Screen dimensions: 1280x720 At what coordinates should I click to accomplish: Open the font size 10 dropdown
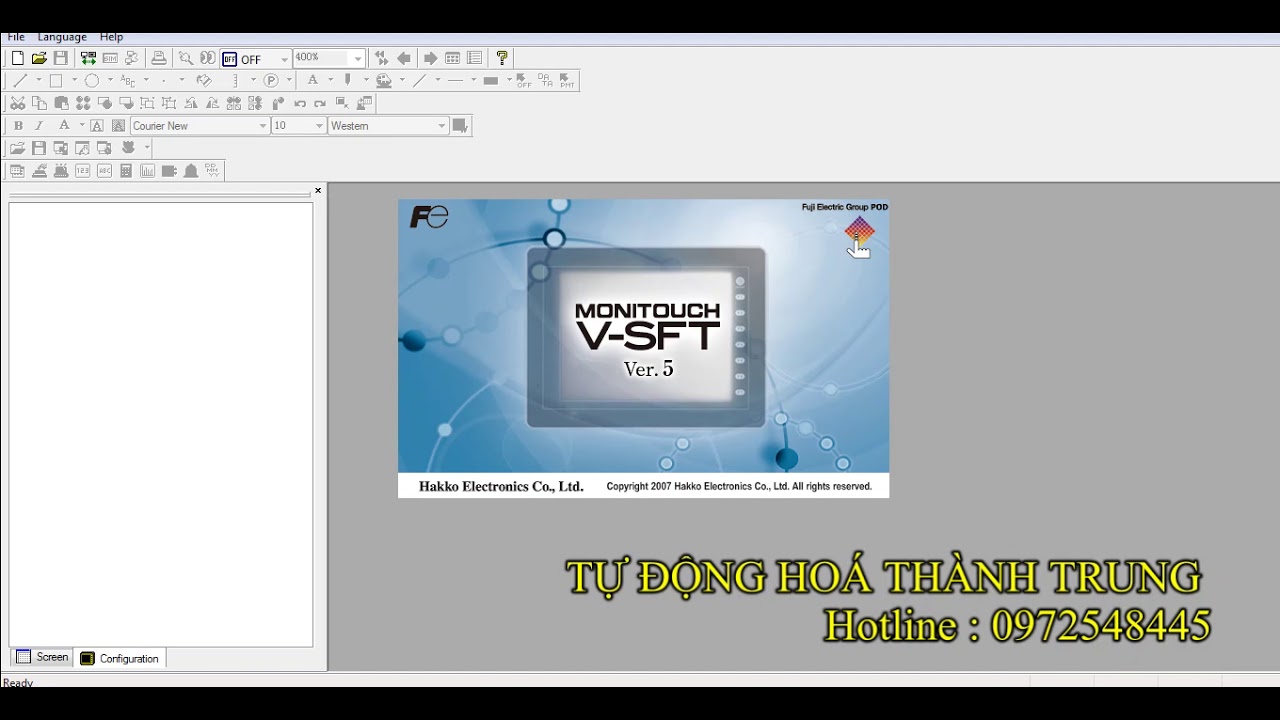[320, 126]
